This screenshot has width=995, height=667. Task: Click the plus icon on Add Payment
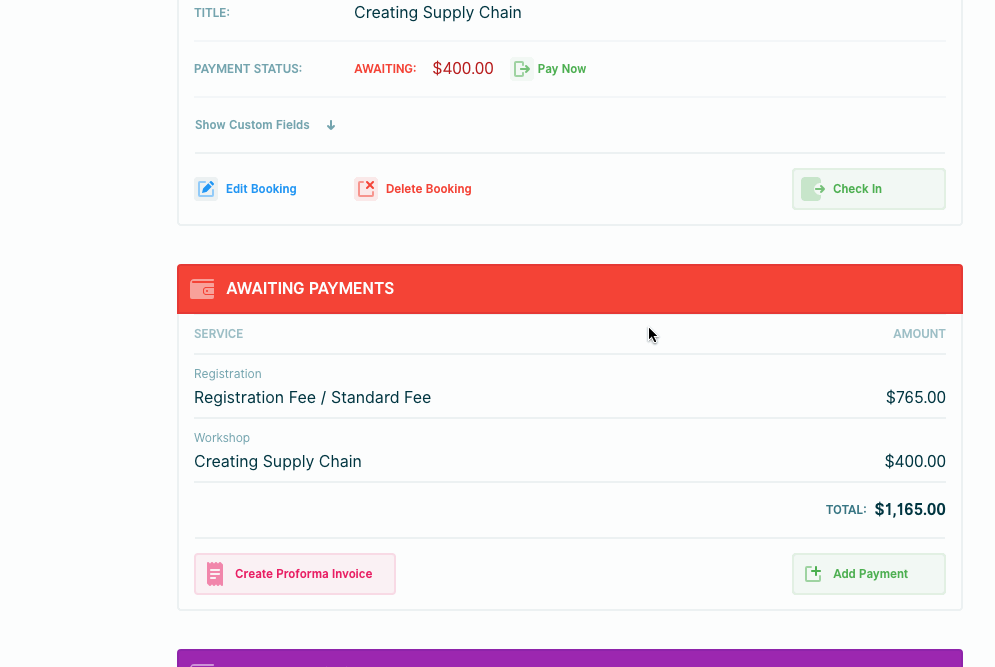[813, 574]
